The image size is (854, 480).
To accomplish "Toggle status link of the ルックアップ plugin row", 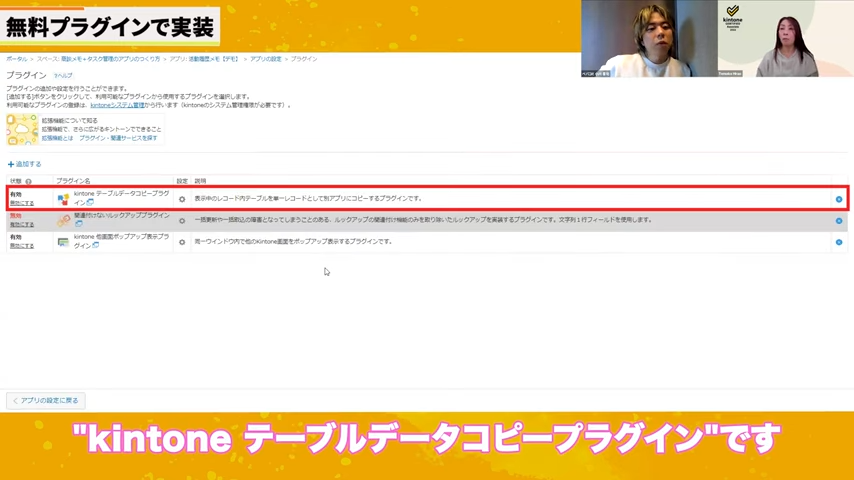I will (22, 224).
